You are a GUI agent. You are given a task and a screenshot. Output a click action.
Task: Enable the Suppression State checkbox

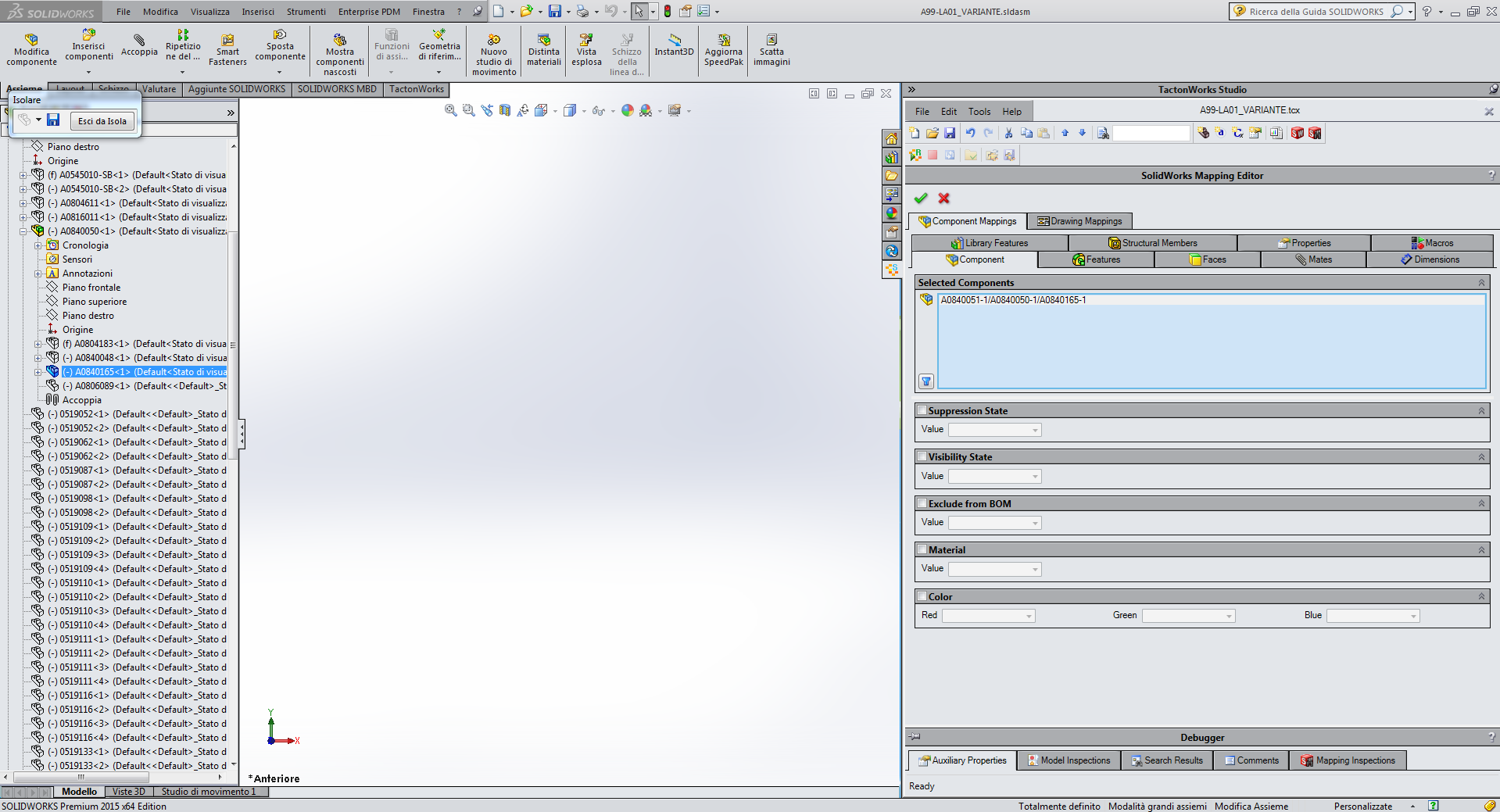coord(922,410)
